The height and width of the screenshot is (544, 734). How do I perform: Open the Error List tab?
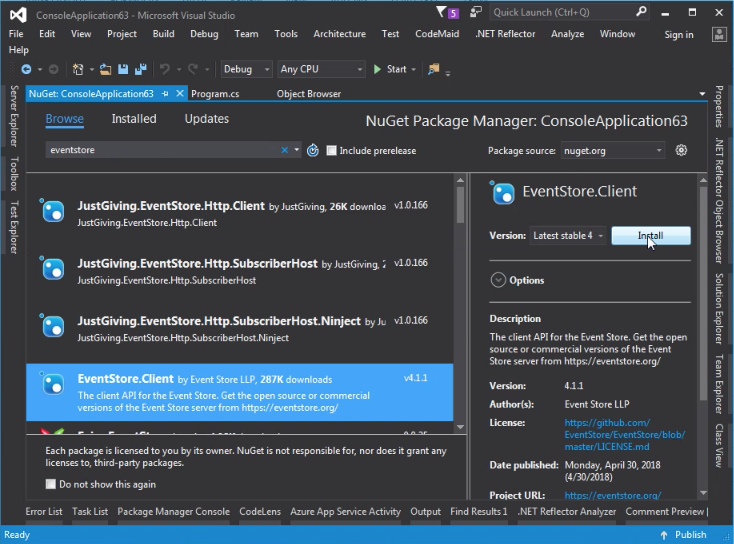coord(44,511)
